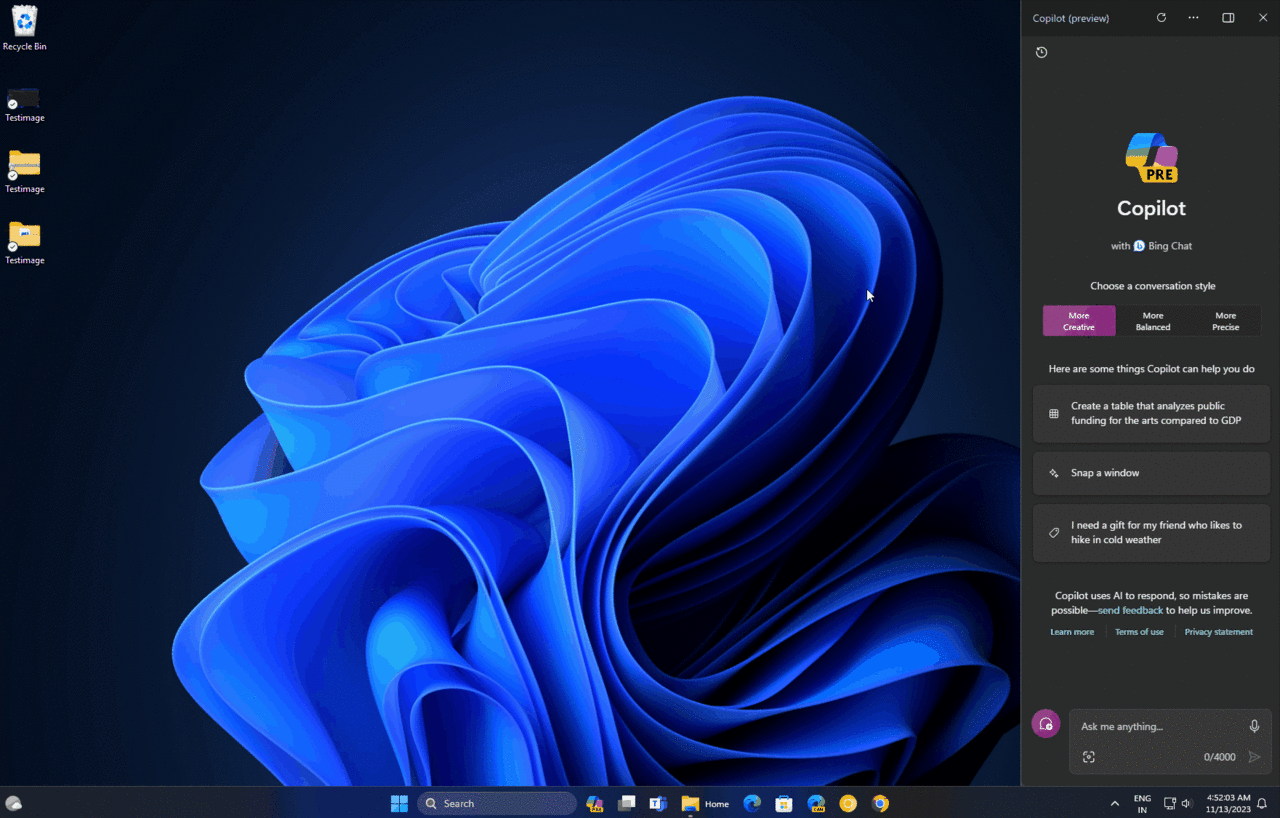Expand the system tray hidden icons chevron
Image resolution: width=1280 pixels, height=818 pixels.
tap(1114, 804)
